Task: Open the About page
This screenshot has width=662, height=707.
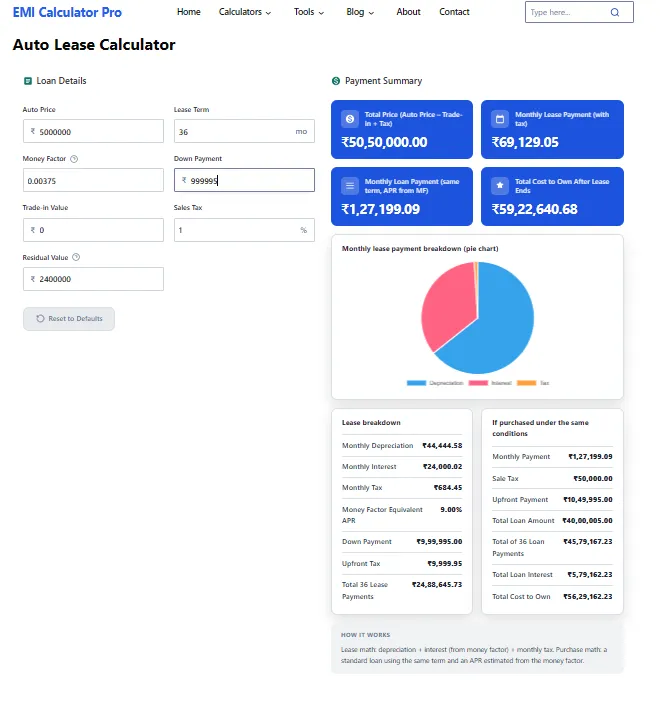Action: click(408, 12)
